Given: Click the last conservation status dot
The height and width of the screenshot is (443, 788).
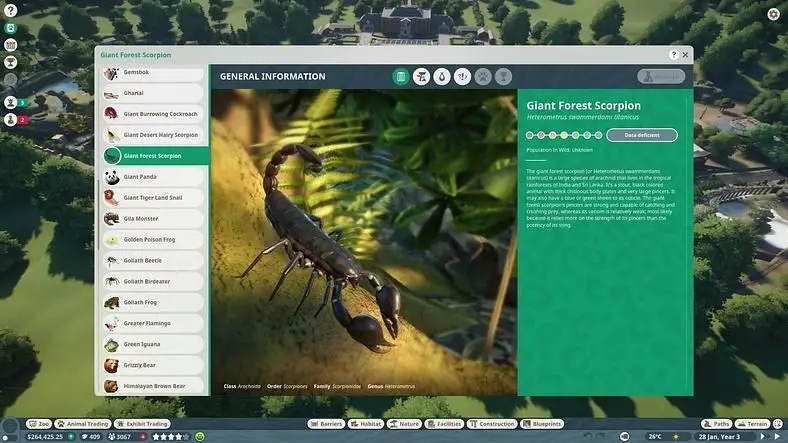Looking at the screenshot, I should (598, 135).
